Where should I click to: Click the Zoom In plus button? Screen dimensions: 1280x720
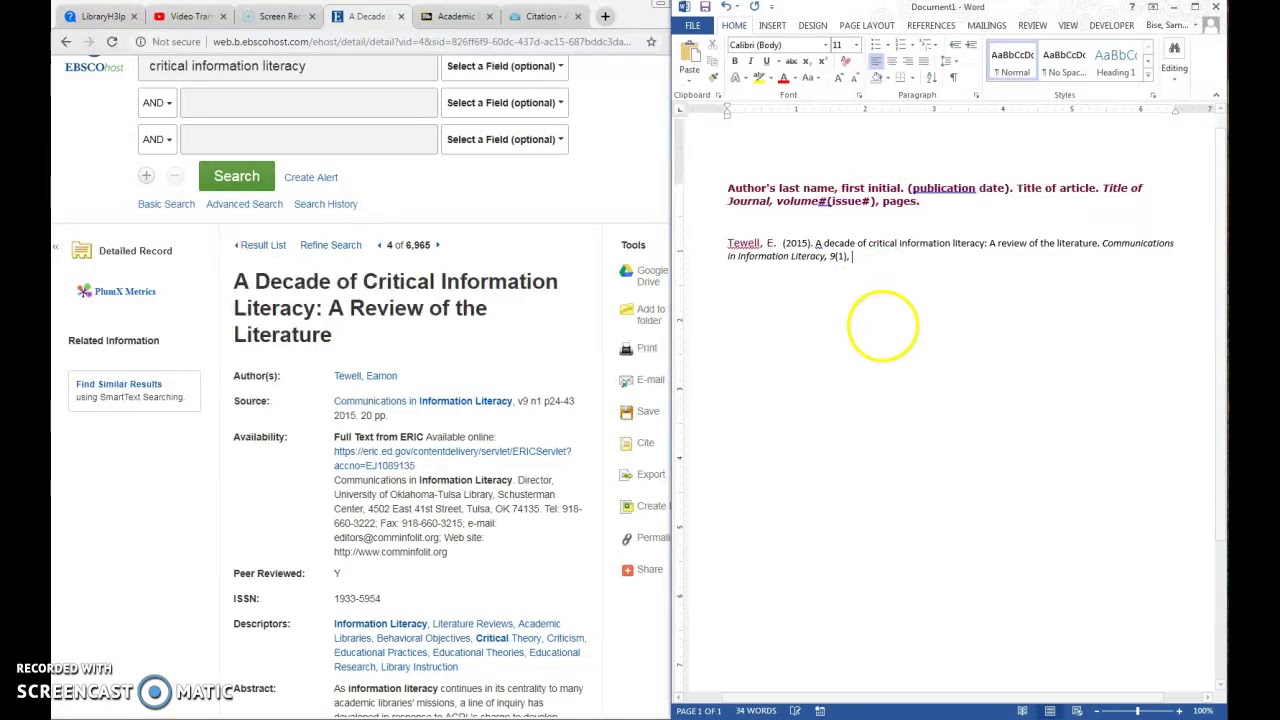[x=1179, y=711]
